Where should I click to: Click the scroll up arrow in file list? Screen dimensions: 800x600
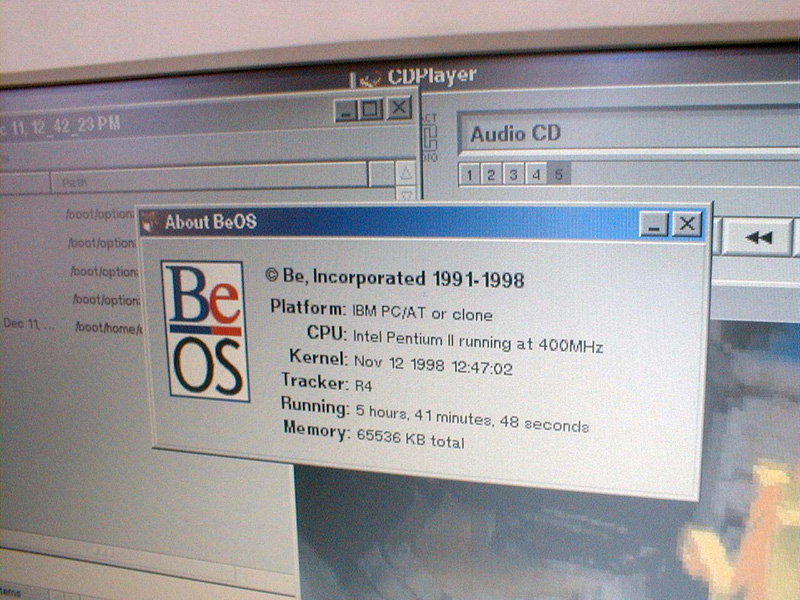pyautogui.click(x=406, y=173)
